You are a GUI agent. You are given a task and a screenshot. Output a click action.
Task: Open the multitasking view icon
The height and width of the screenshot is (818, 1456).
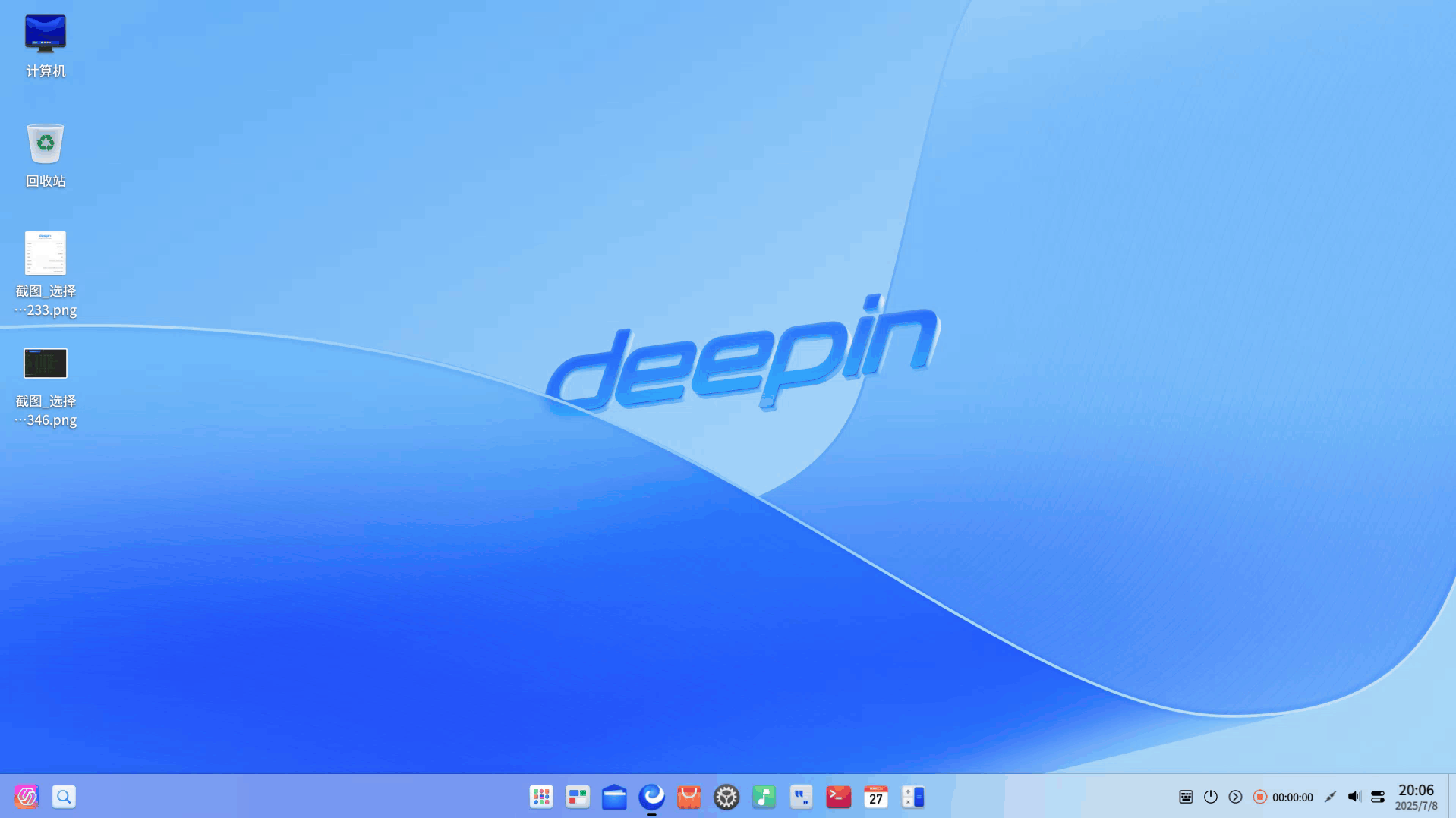coord(578,797)
